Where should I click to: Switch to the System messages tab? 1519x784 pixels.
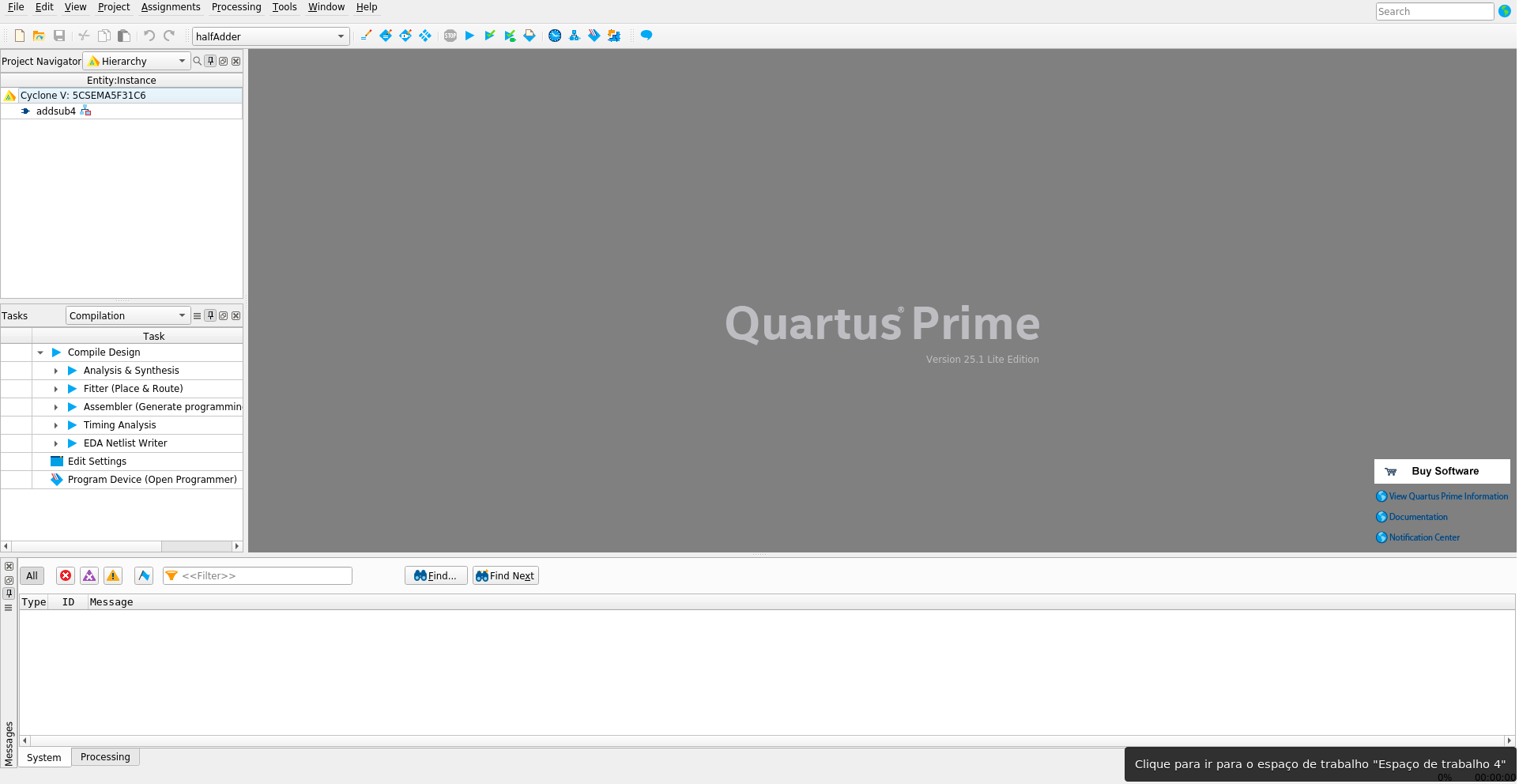click(44, 758)
